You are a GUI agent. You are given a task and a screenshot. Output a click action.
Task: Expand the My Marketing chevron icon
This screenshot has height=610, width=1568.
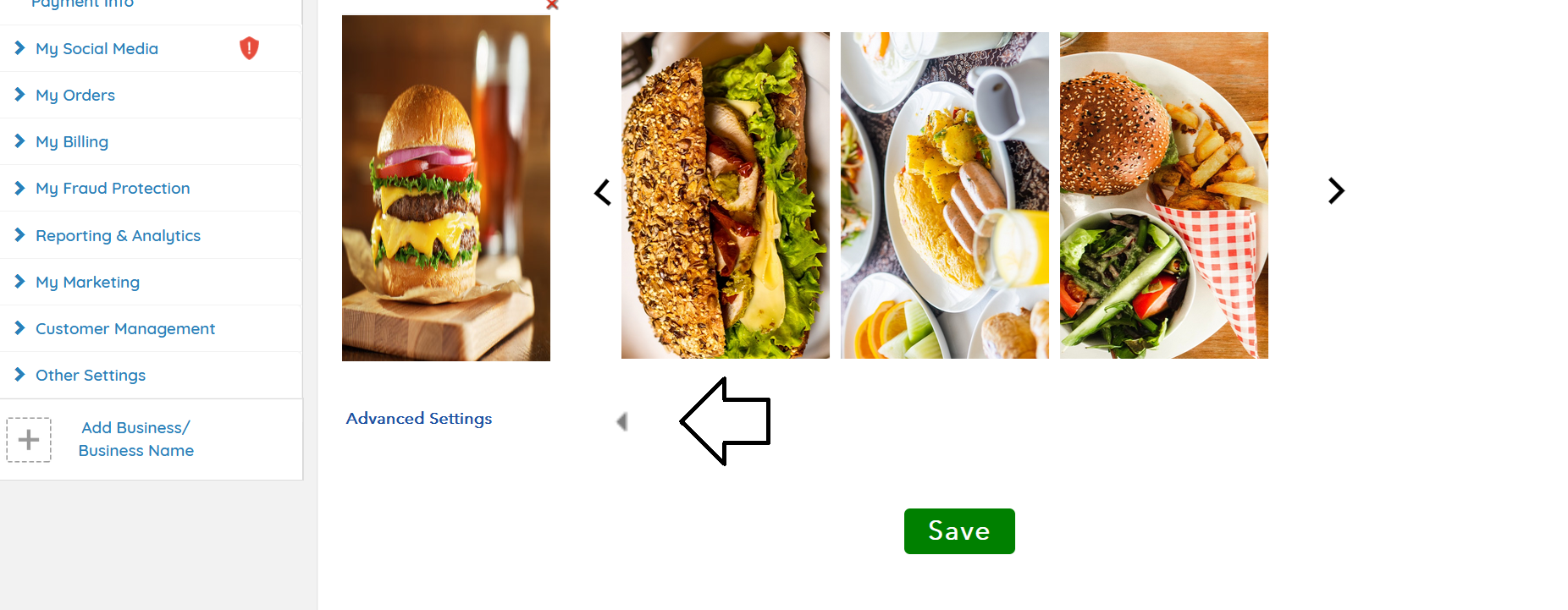(x=19, y=282)
